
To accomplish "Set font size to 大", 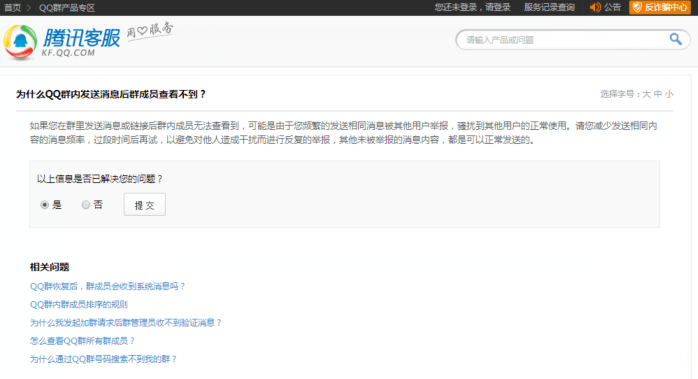I will point(646,94).
